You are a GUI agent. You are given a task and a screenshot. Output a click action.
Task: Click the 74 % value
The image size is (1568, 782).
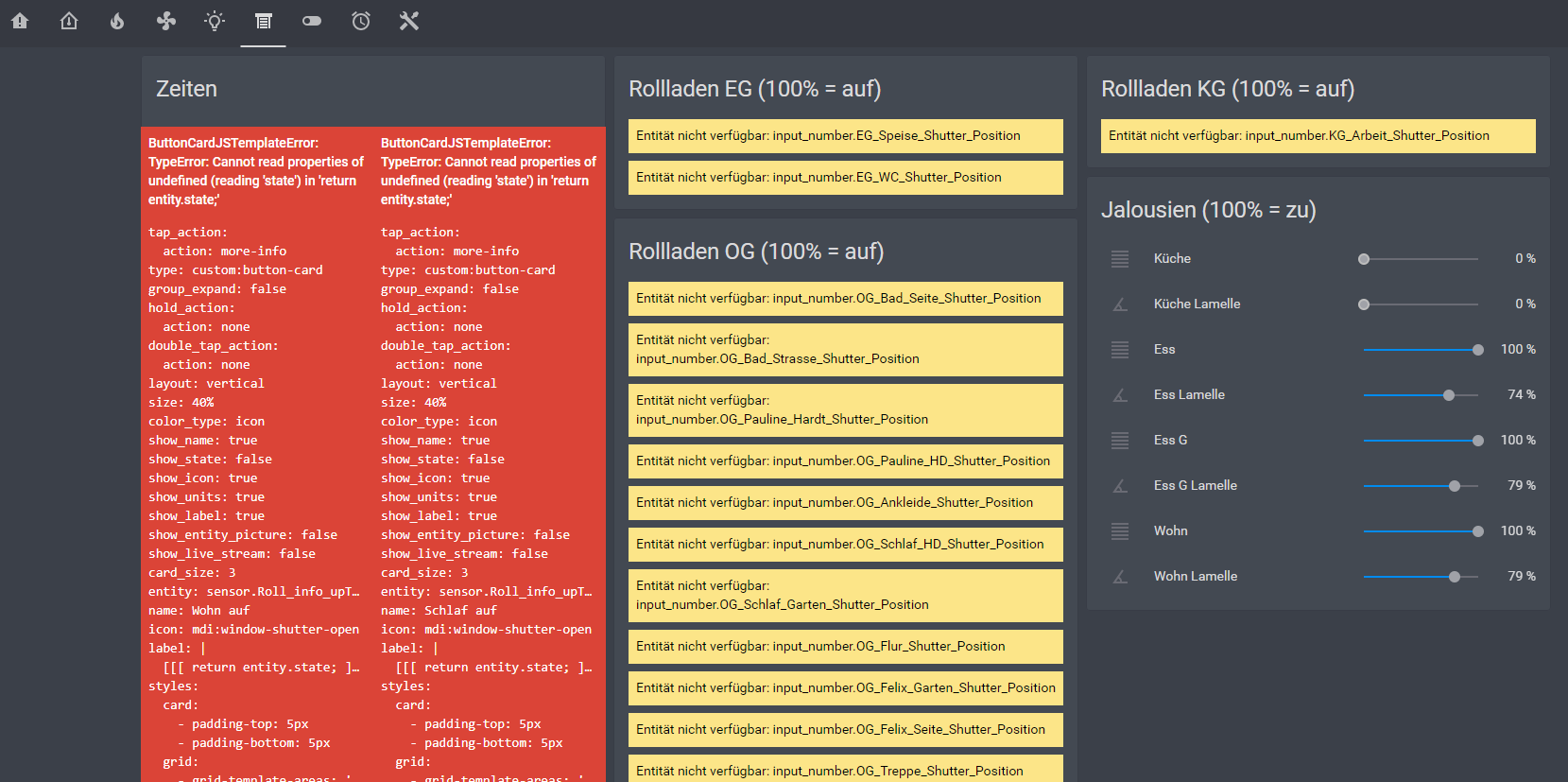(1522, 394)
